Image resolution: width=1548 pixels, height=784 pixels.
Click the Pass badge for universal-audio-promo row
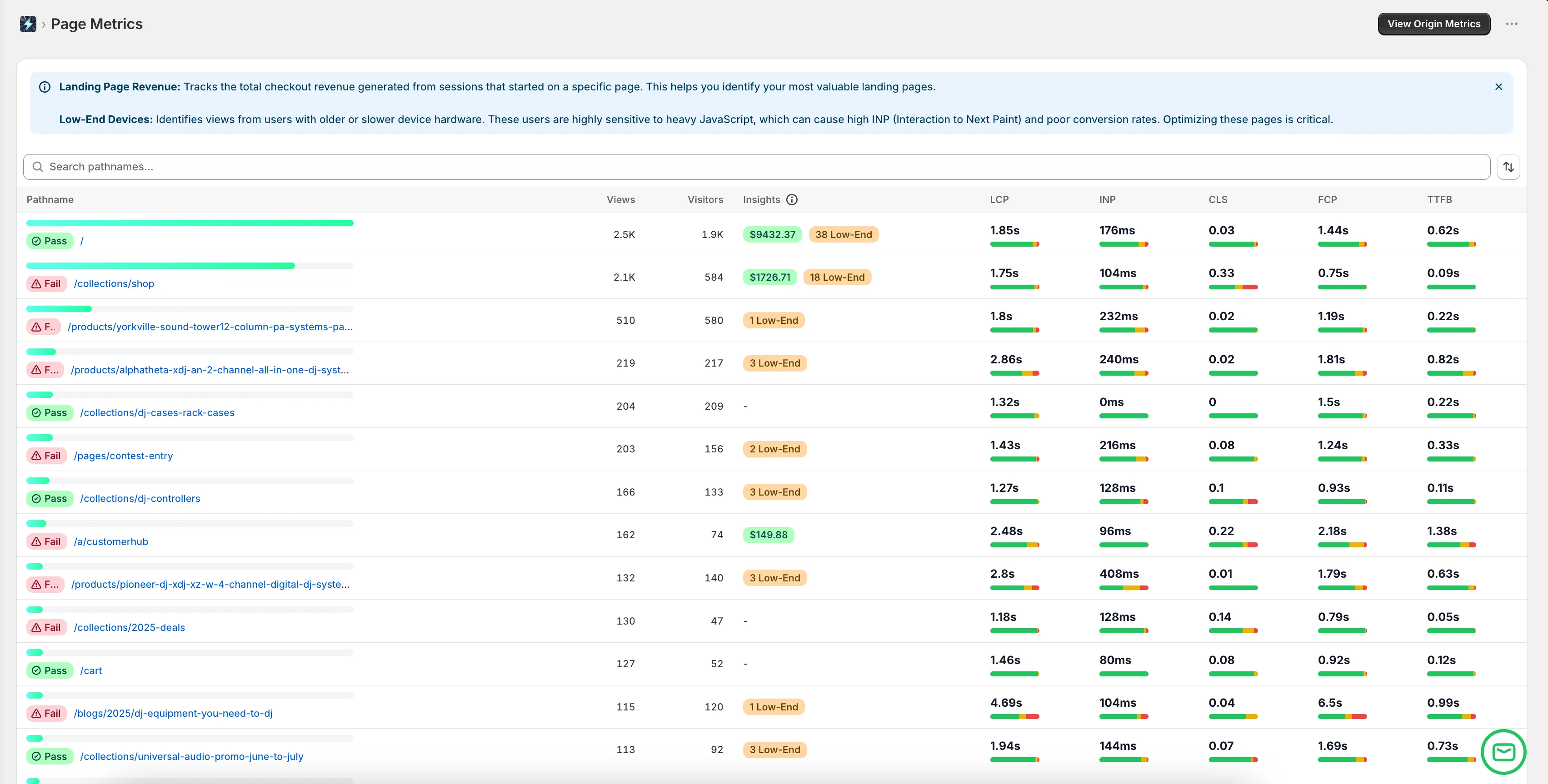coord(50,756)
